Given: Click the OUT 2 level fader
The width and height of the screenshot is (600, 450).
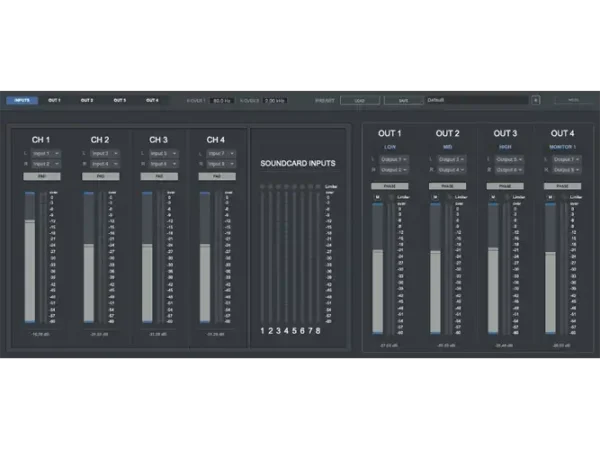Looking at the screenshot, I should pos(435,269).
